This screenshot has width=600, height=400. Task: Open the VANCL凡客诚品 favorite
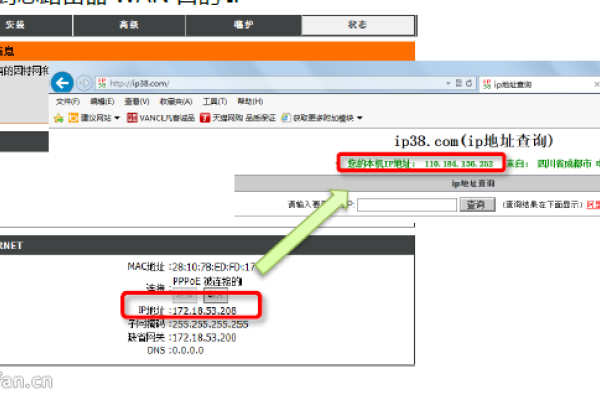point(161,118)
